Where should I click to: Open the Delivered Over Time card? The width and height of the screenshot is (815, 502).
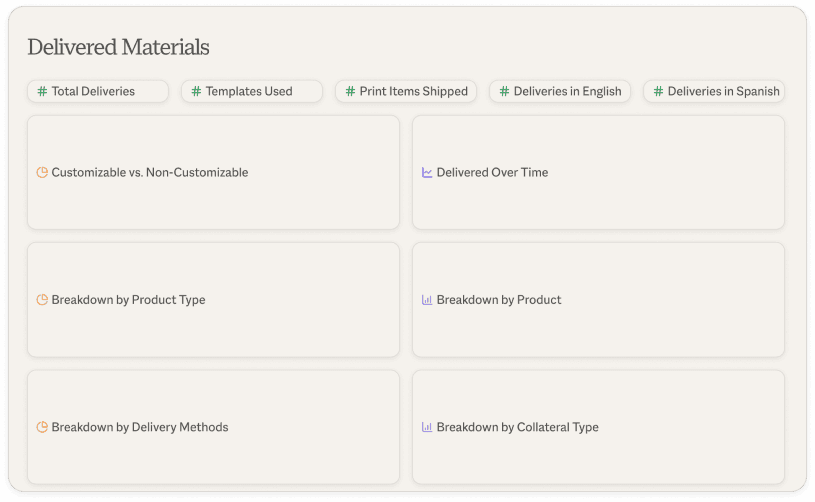(598, 172)
